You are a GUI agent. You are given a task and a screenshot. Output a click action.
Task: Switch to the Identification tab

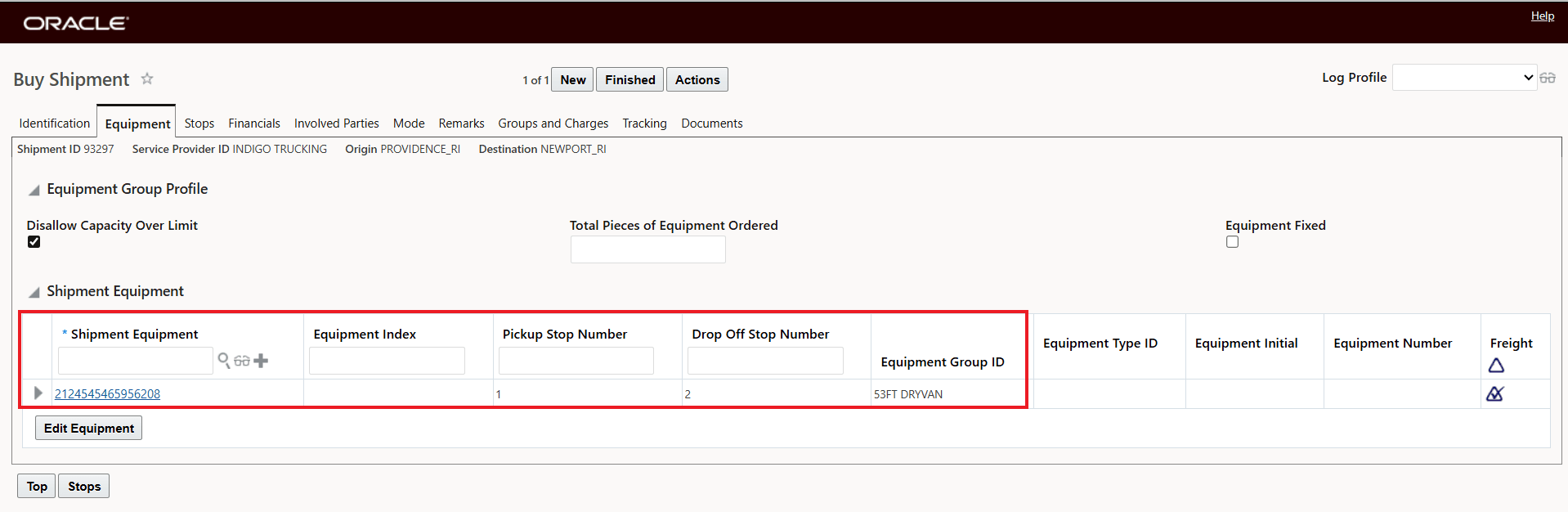(x=55, y=124)
